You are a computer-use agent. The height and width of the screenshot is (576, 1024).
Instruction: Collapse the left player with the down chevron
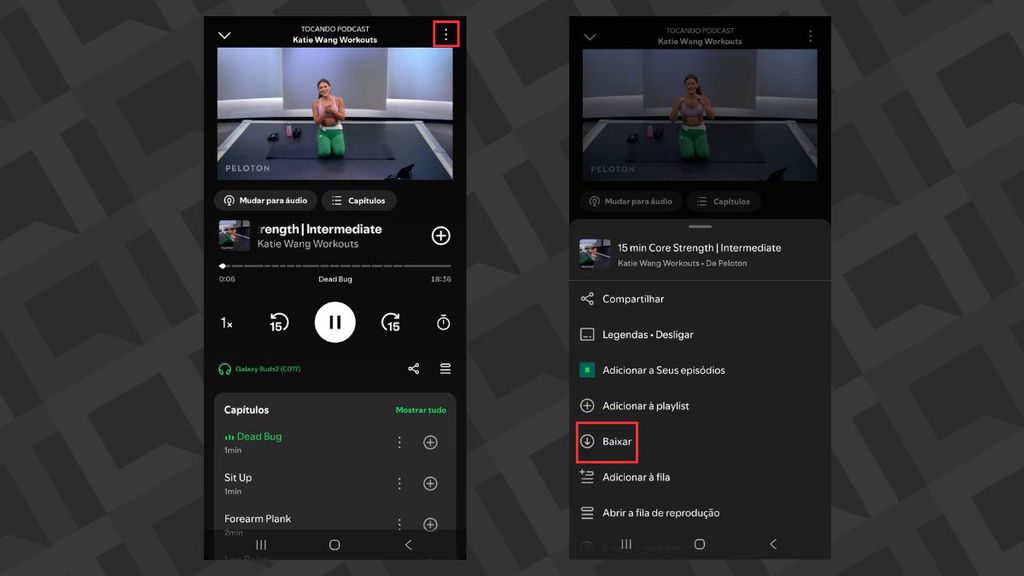click(x=225, y=35)
